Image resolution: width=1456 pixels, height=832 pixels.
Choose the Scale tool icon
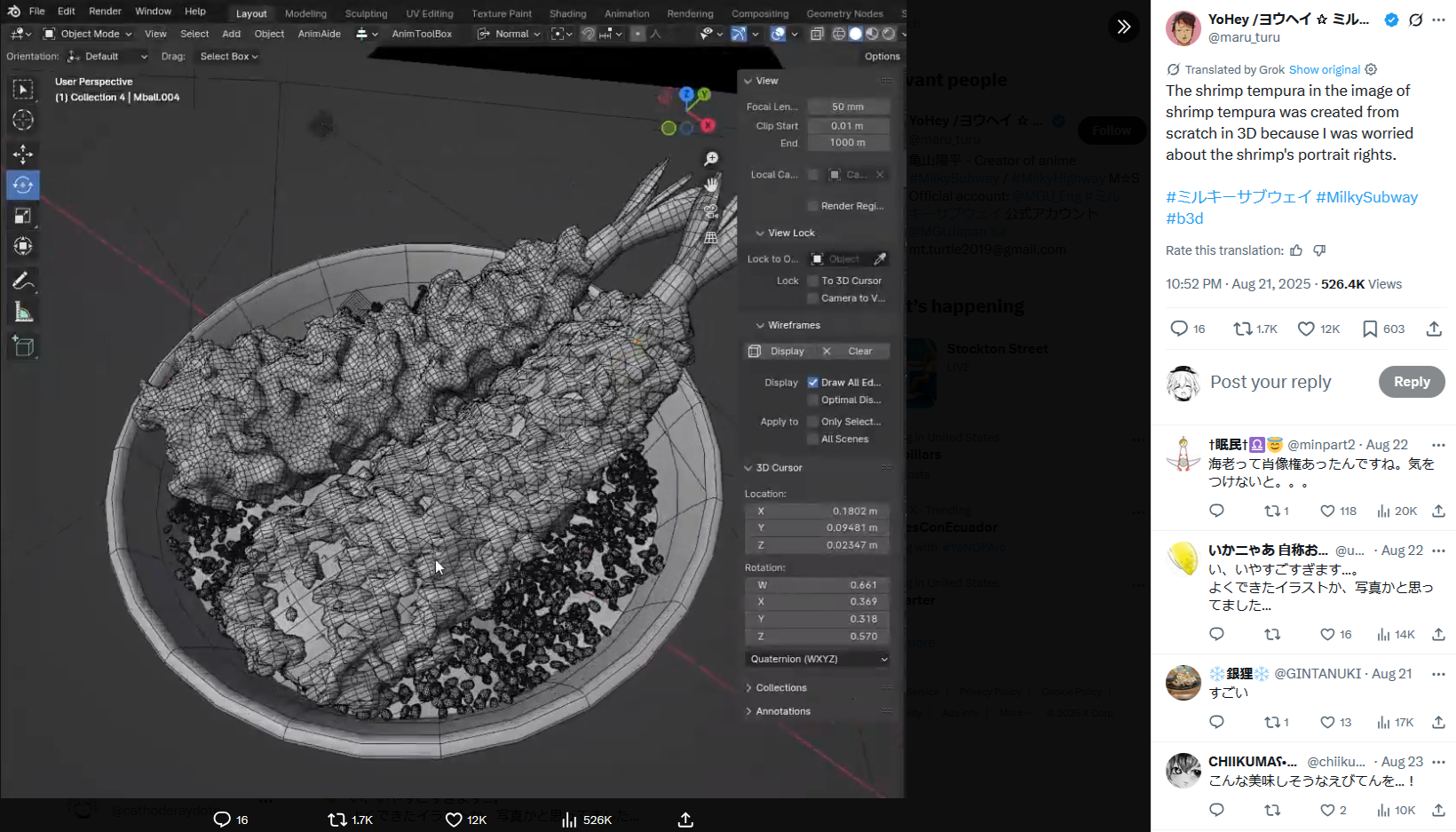[x=23, y=216]
